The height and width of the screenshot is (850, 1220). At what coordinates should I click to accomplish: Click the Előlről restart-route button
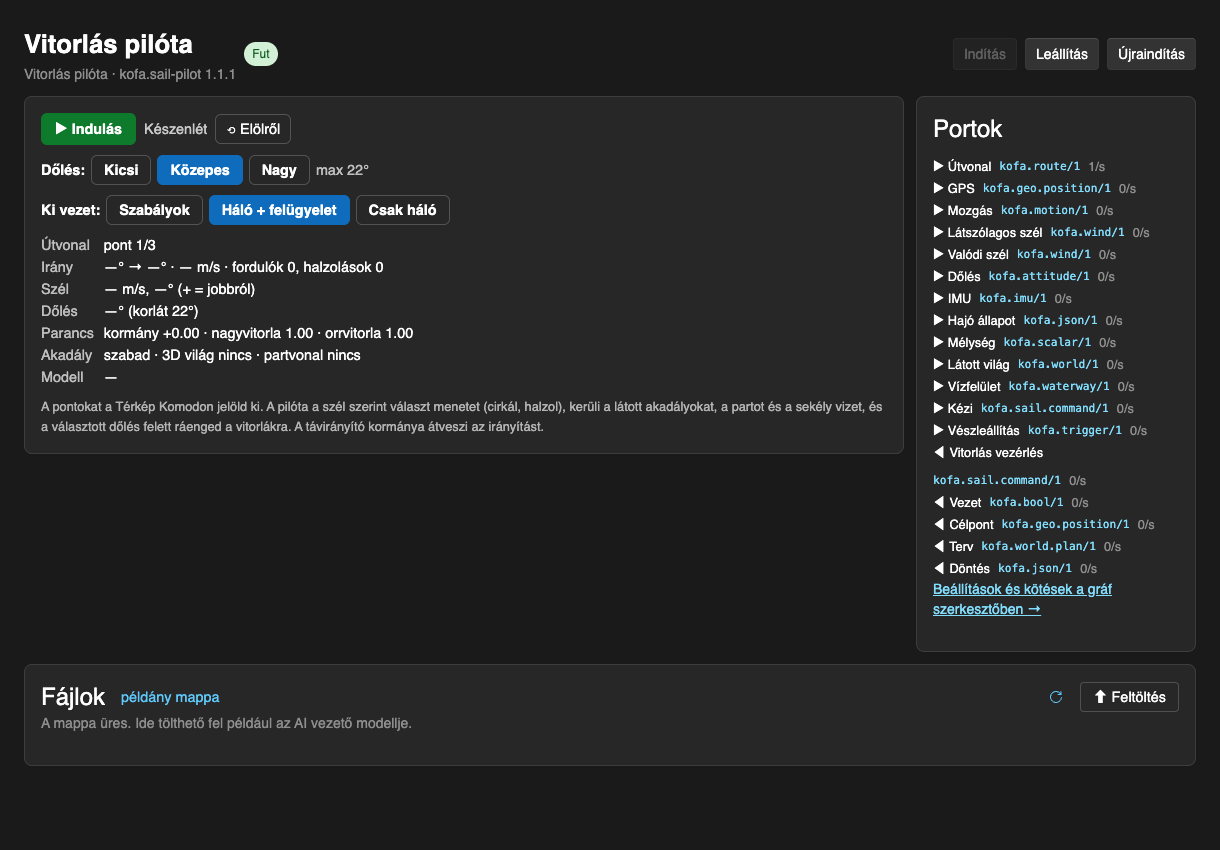[253, 129]
